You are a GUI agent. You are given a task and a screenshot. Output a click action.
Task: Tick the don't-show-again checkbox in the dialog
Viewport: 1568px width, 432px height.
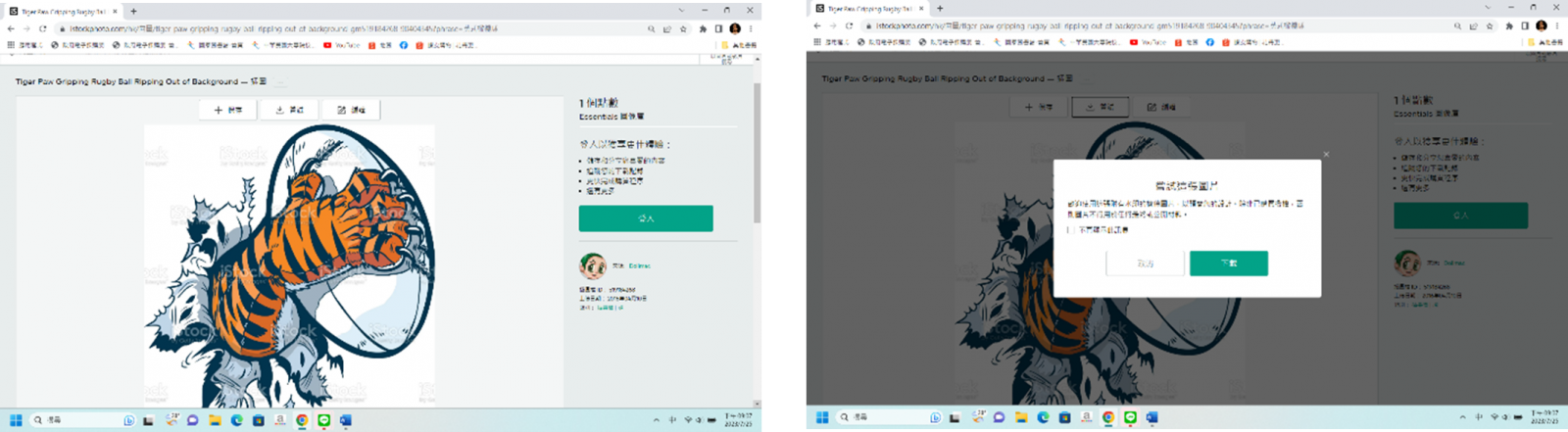1069,230
